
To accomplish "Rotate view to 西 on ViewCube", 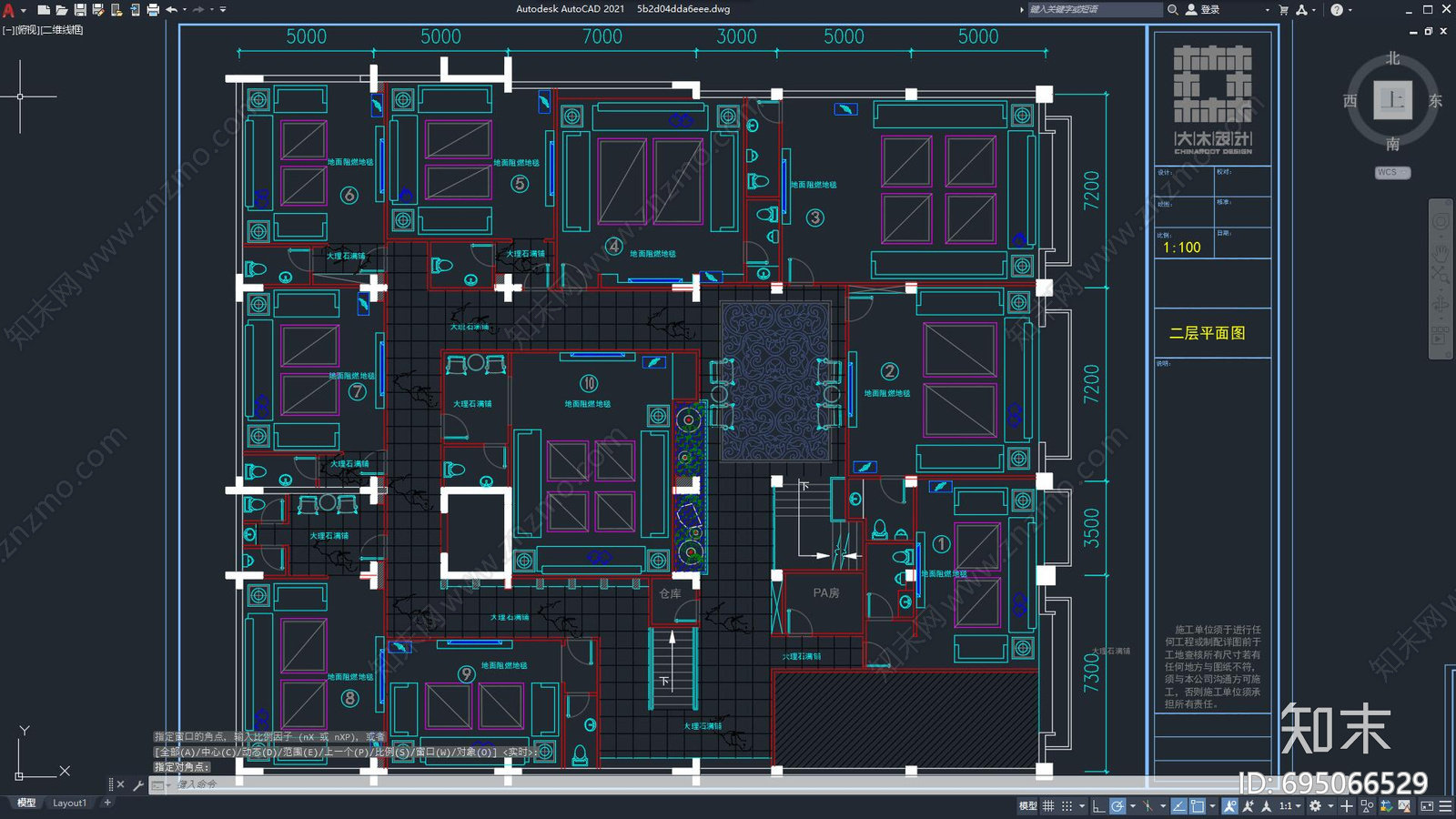I will [1350, 100].
